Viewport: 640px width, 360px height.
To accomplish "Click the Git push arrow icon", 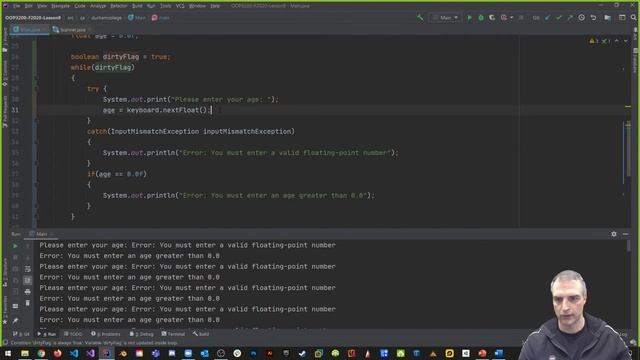I will click(570, 18).
